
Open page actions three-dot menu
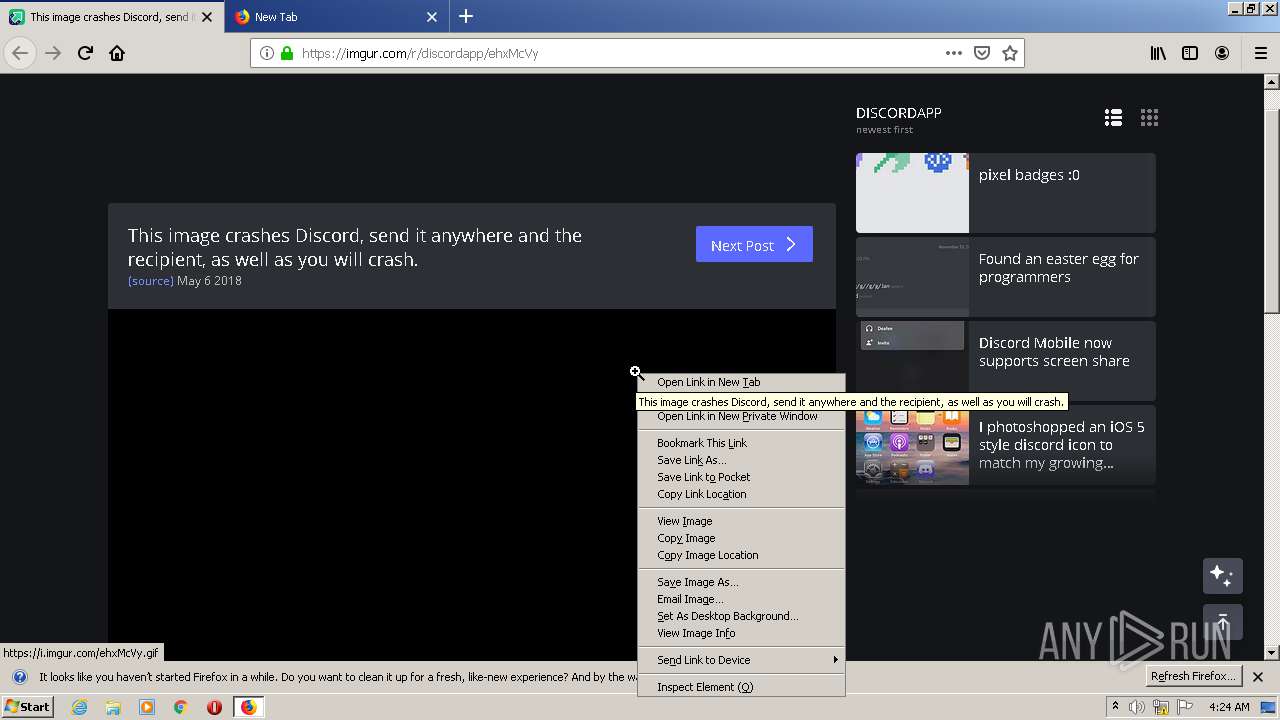point(954,53)
